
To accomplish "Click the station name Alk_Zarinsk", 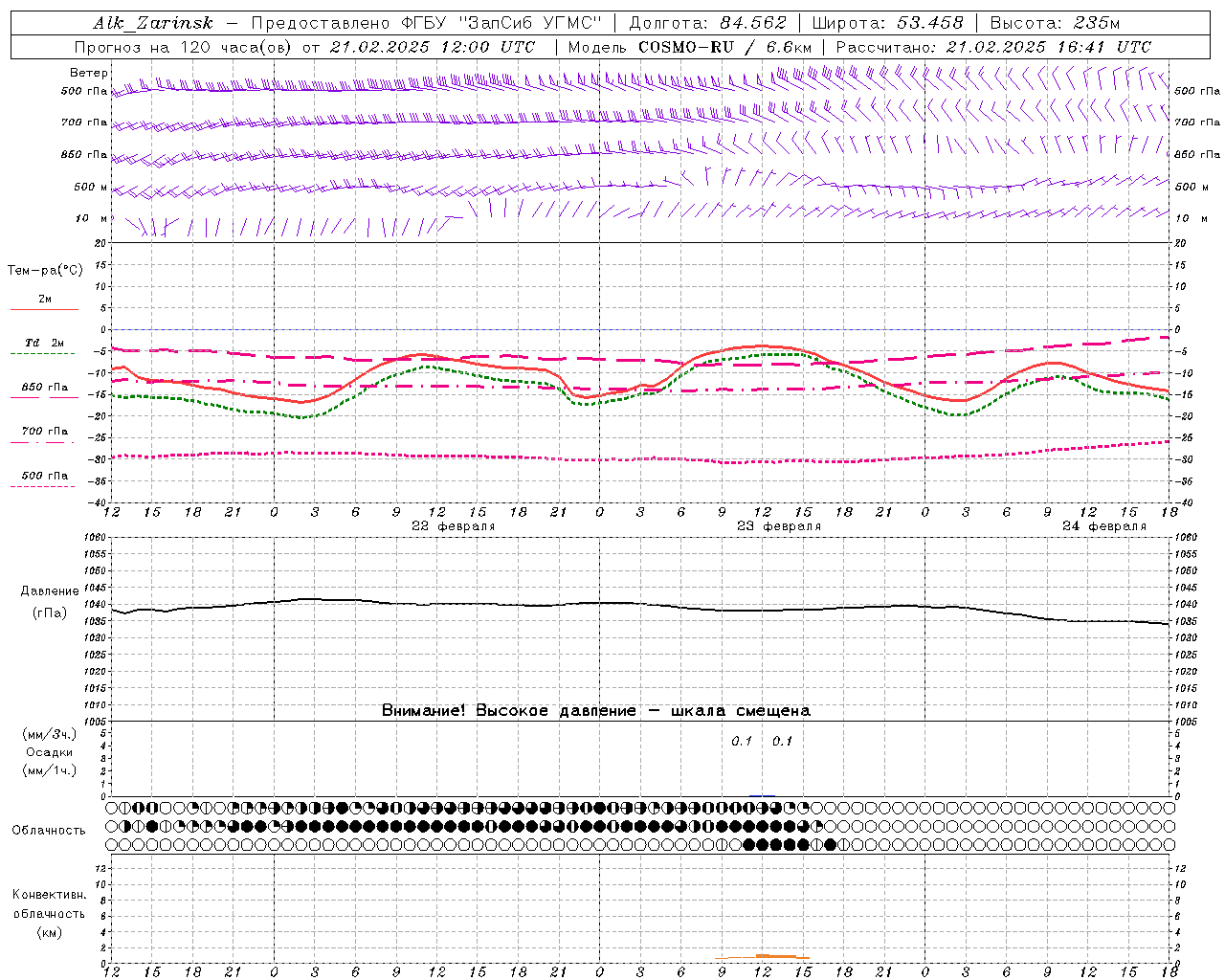I will pyautogui.click(x=153, y=23).
